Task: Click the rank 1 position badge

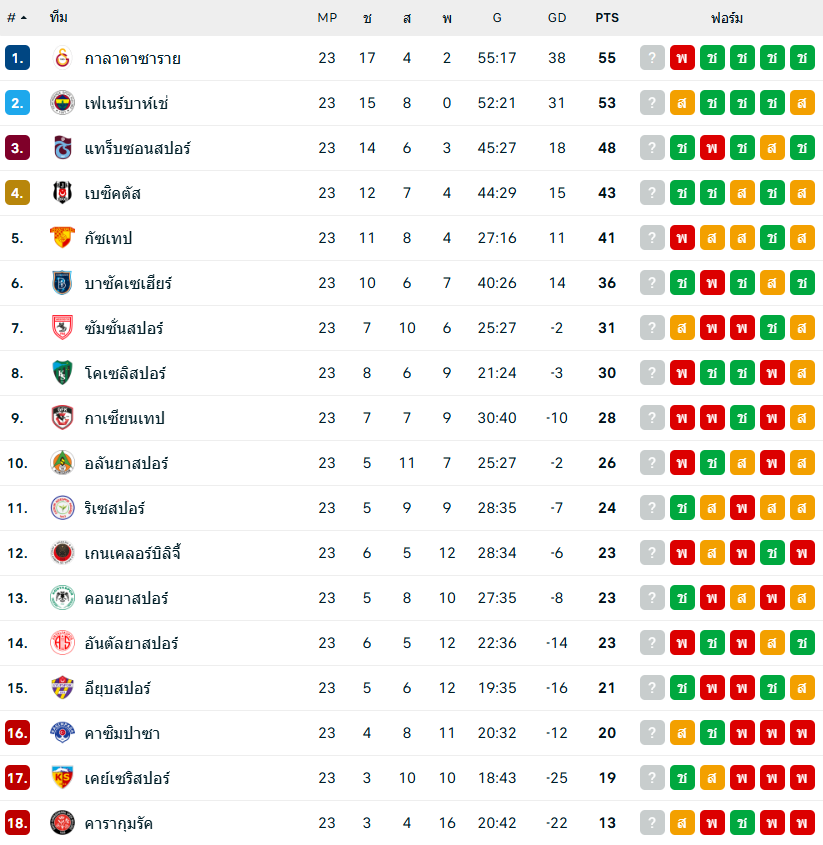Action: coord(17,58)
